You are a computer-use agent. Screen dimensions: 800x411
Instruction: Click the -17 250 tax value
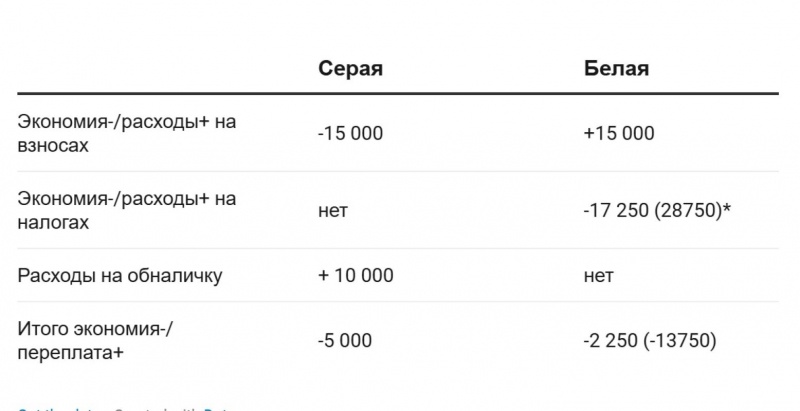(612, 211)
